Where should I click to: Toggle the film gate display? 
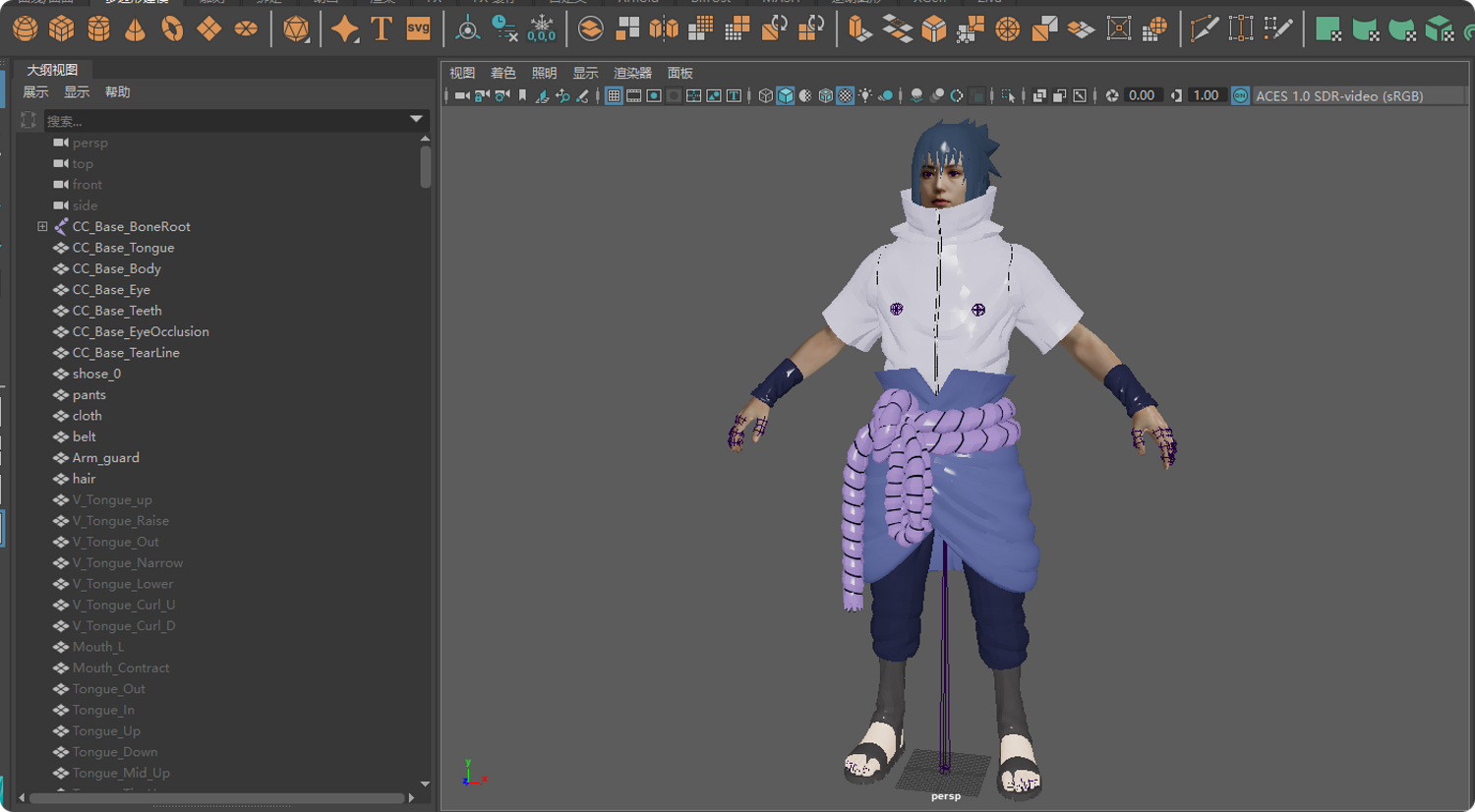[x=634, y=95]
